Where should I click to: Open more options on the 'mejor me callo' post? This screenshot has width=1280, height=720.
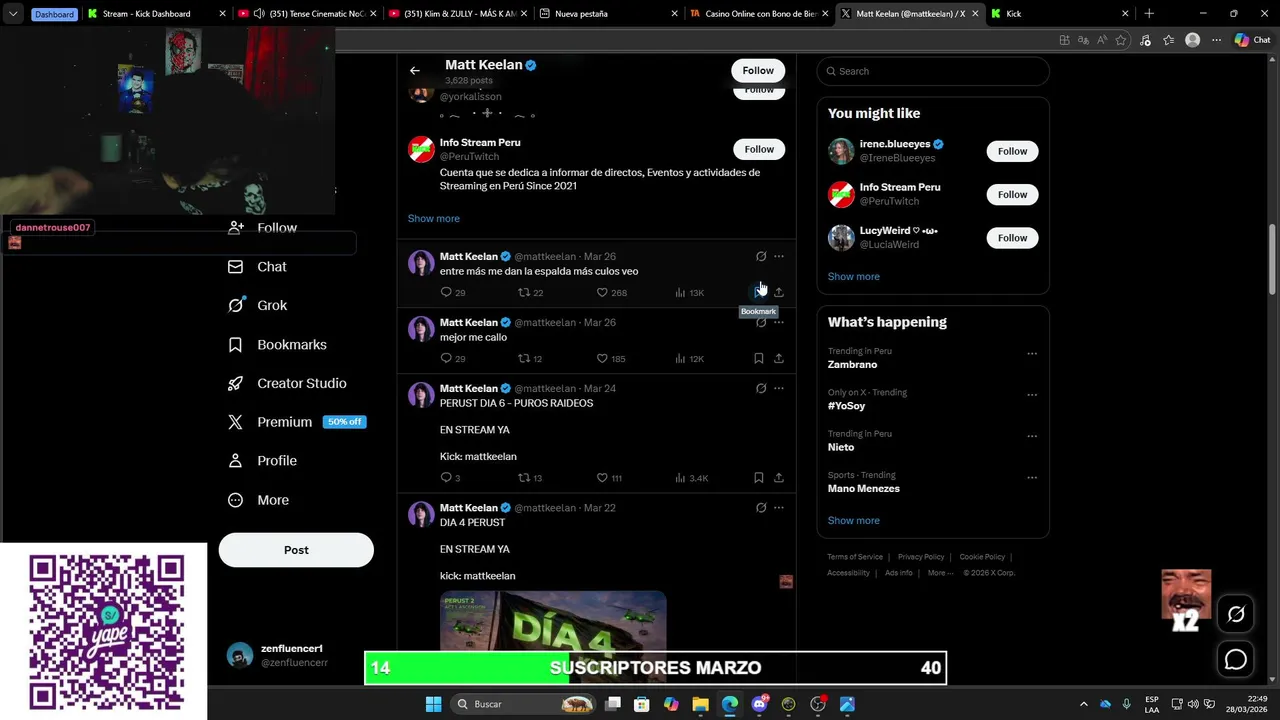tap(779, 323)
